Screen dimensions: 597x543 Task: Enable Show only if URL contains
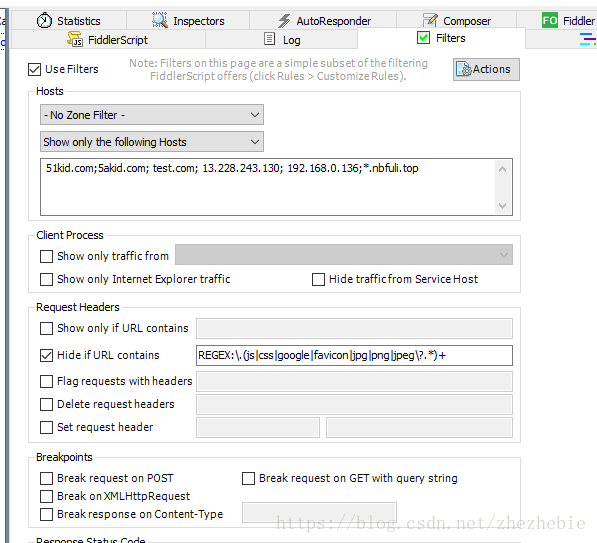(46, 328)
